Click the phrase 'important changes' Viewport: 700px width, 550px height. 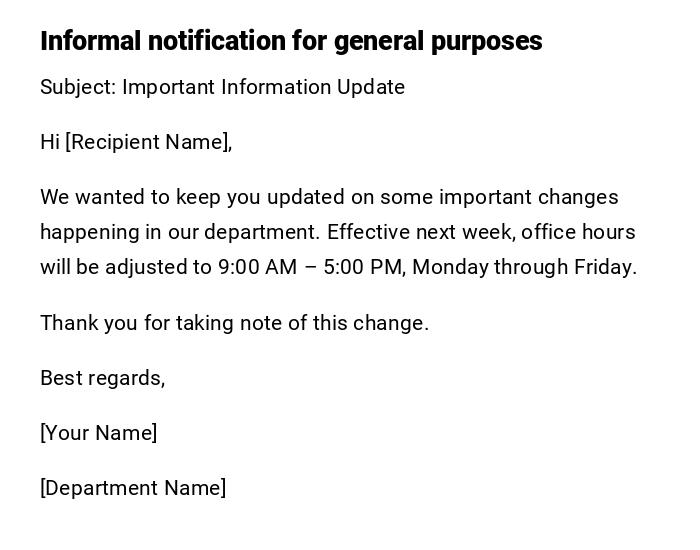(x=528, y=197)
